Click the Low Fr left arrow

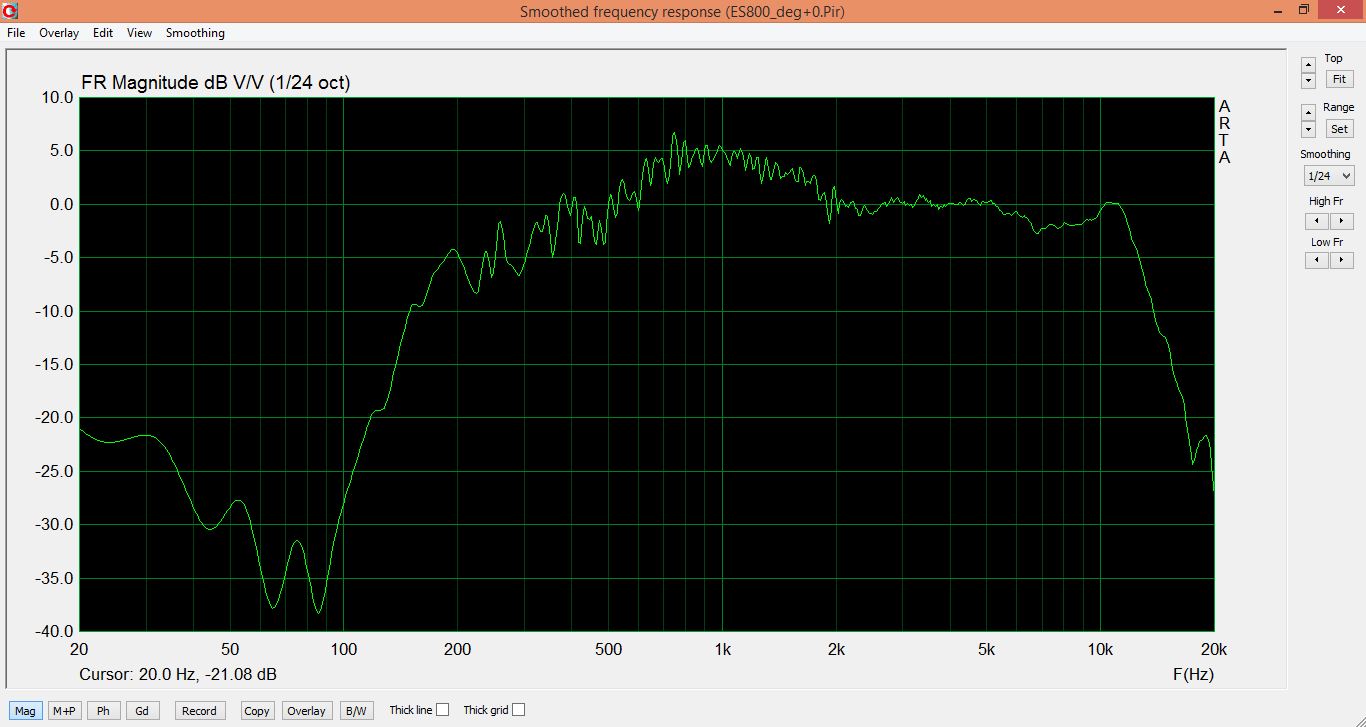point(1317,260)
